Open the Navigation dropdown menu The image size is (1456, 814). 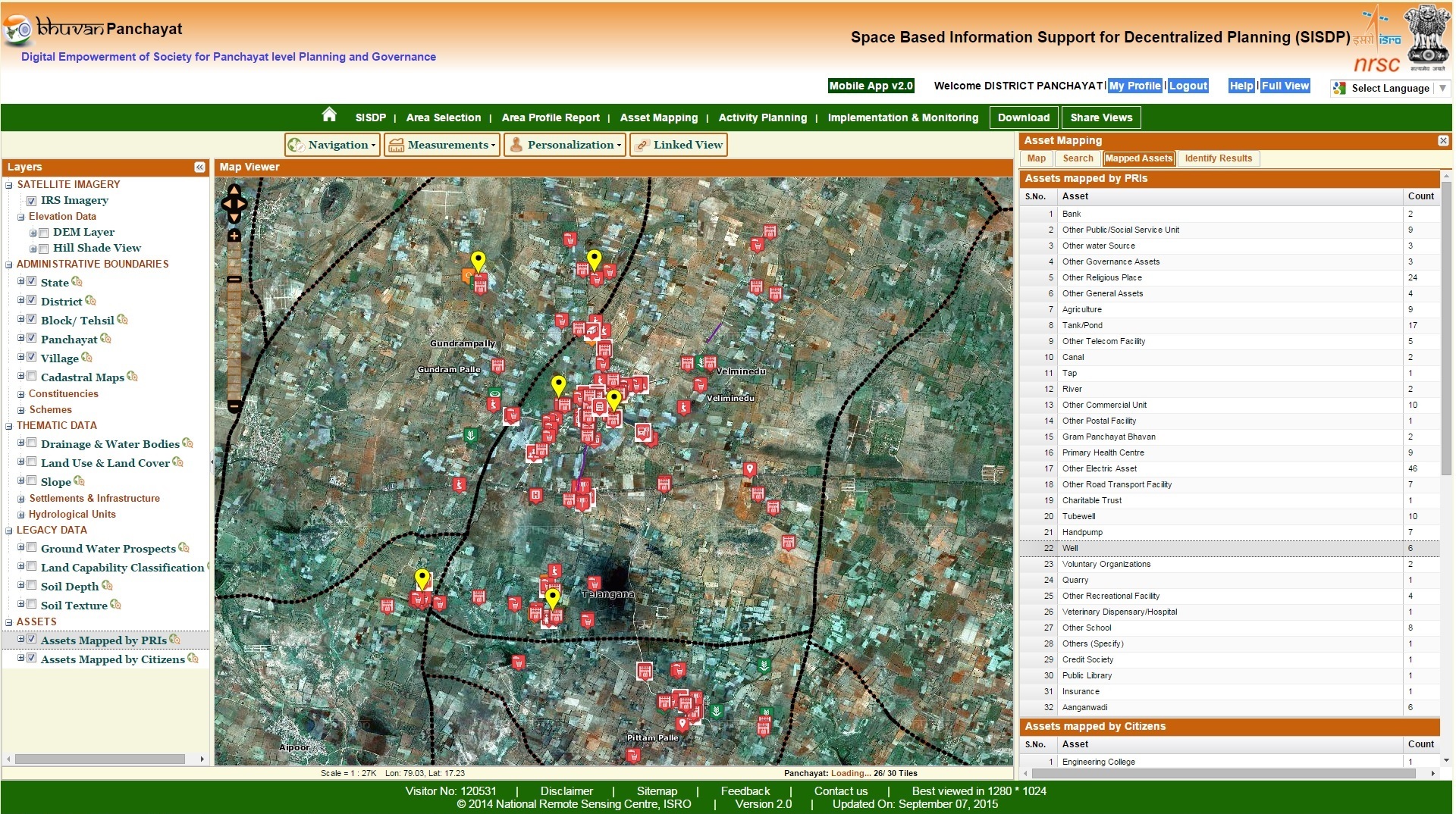point(331,145)
